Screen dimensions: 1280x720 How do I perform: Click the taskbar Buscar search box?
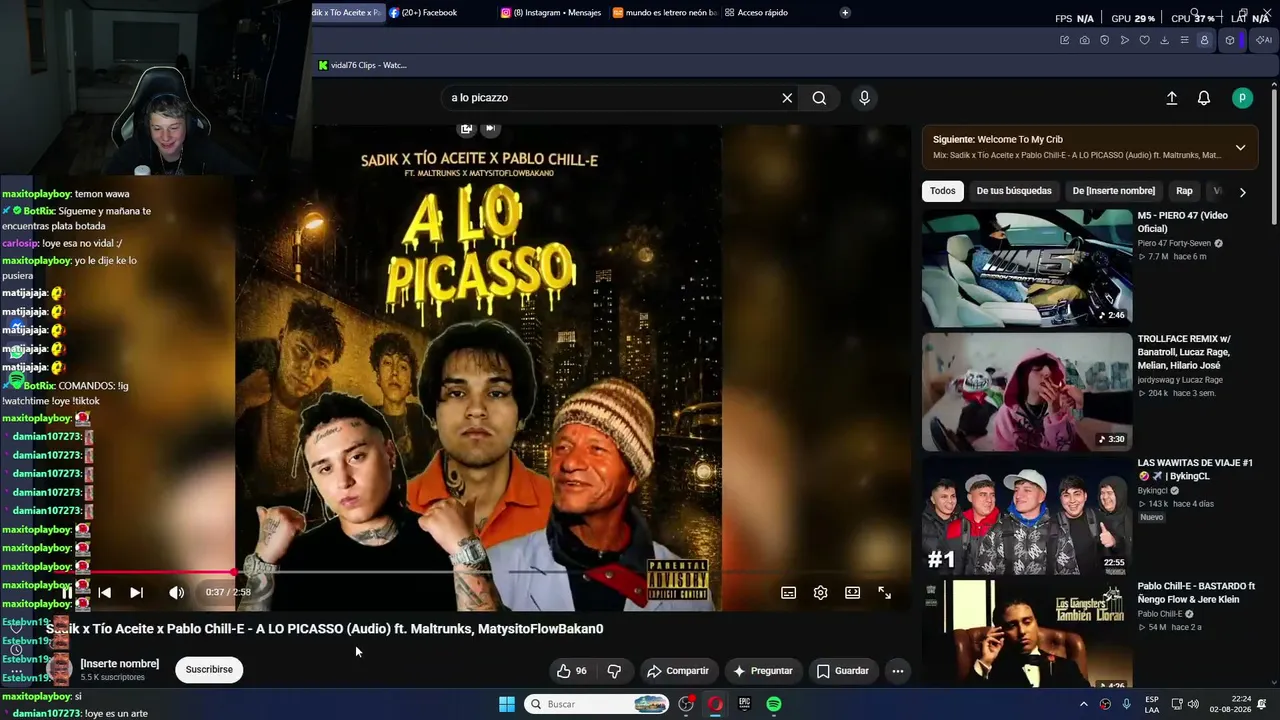tap(597, 704)
